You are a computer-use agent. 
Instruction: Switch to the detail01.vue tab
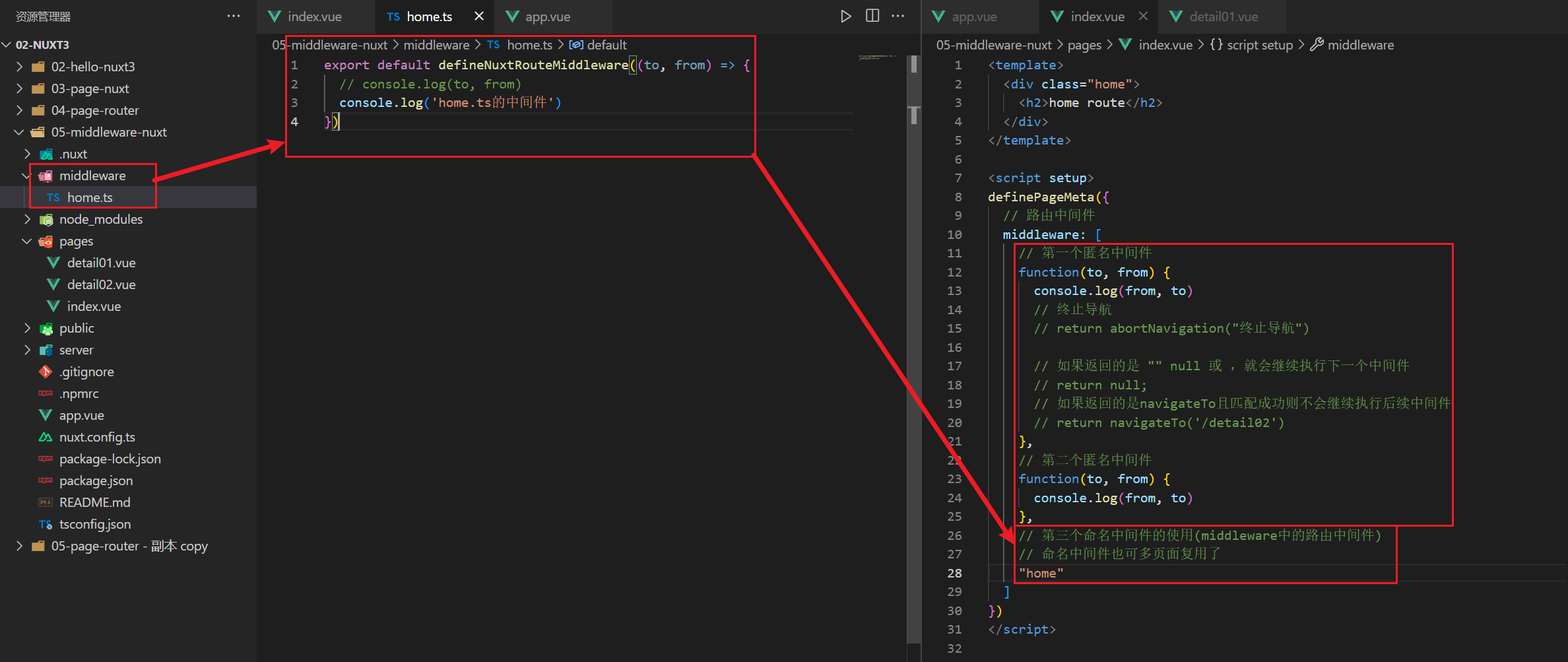(1224, 17)
